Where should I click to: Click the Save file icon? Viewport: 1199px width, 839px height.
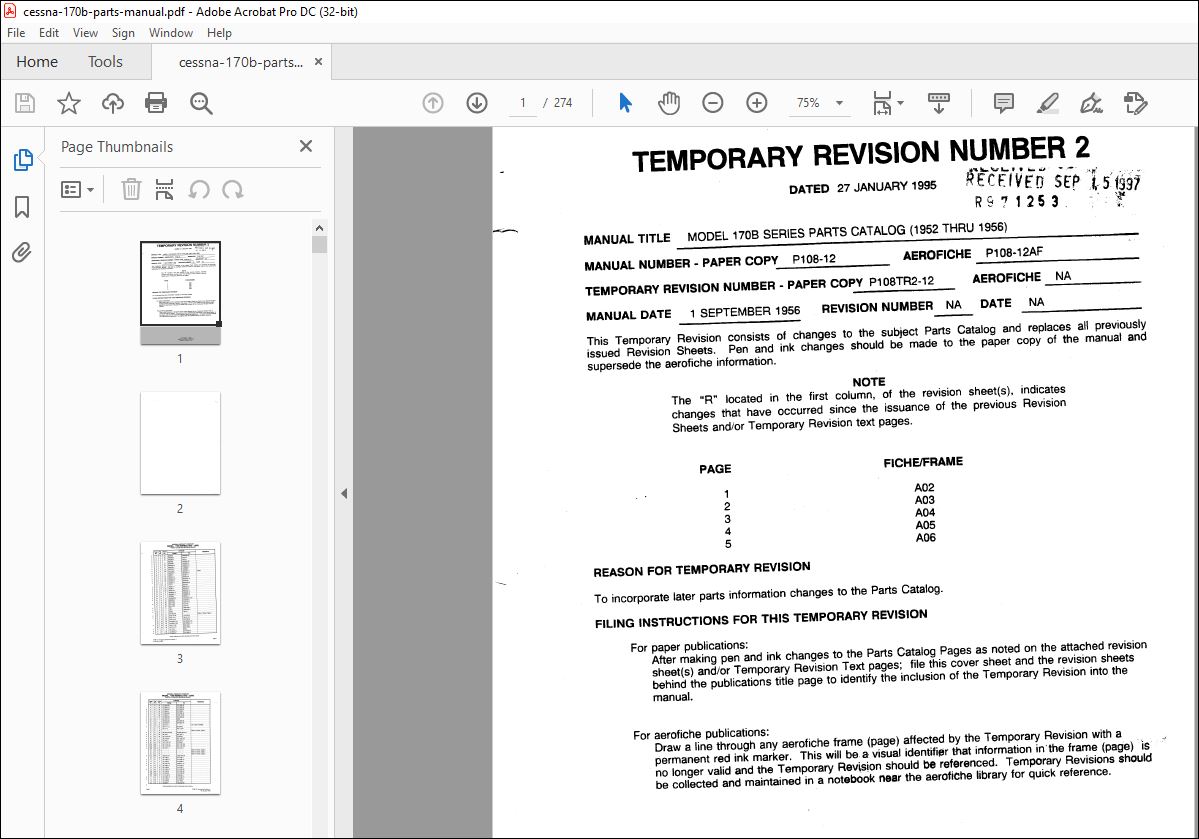(25, 102)
